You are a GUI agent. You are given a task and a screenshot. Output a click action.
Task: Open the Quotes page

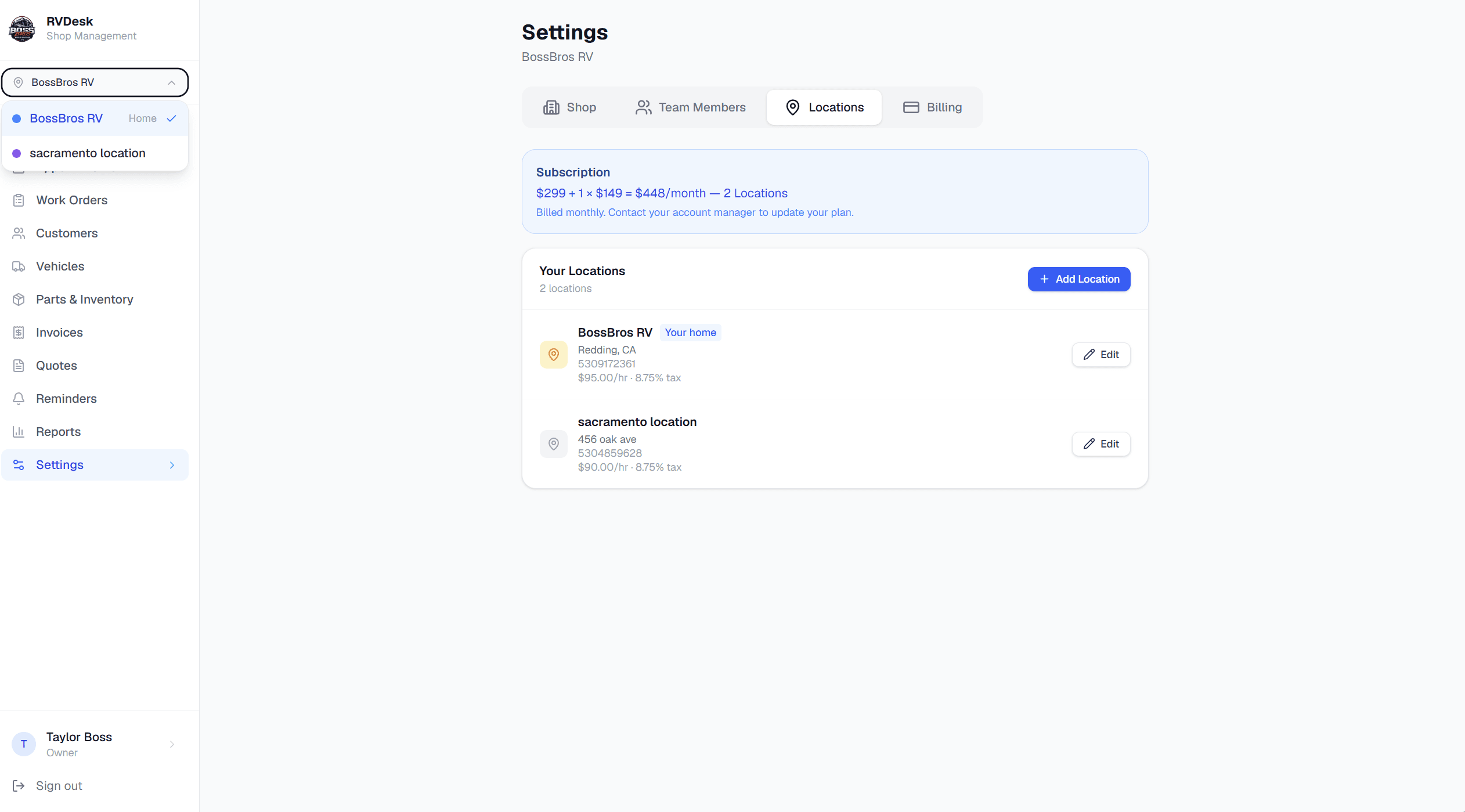pos(95,366)
